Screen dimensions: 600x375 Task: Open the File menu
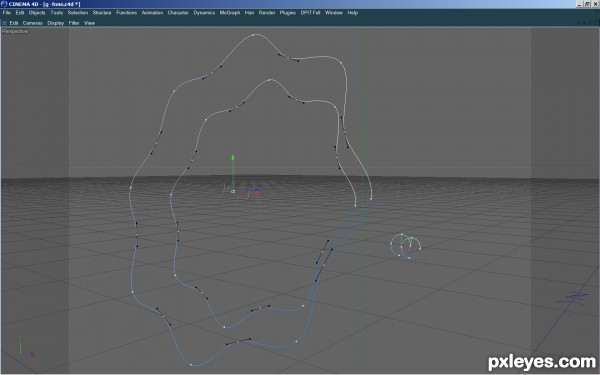click(x=7, y=13)
